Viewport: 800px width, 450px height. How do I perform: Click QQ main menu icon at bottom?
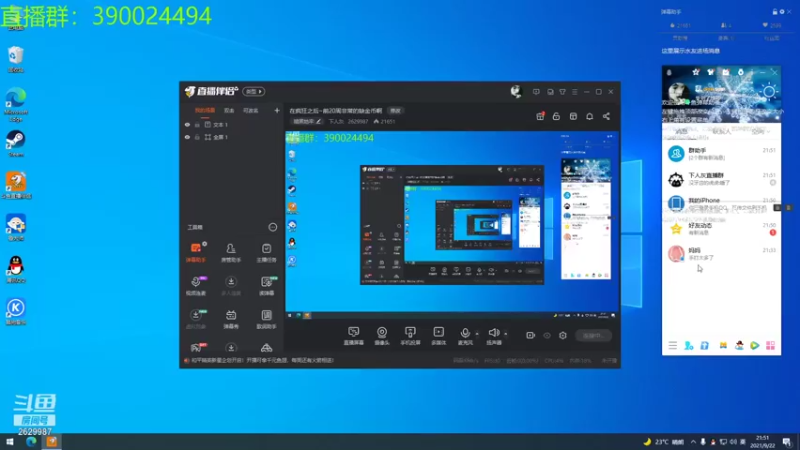[672, 345]
